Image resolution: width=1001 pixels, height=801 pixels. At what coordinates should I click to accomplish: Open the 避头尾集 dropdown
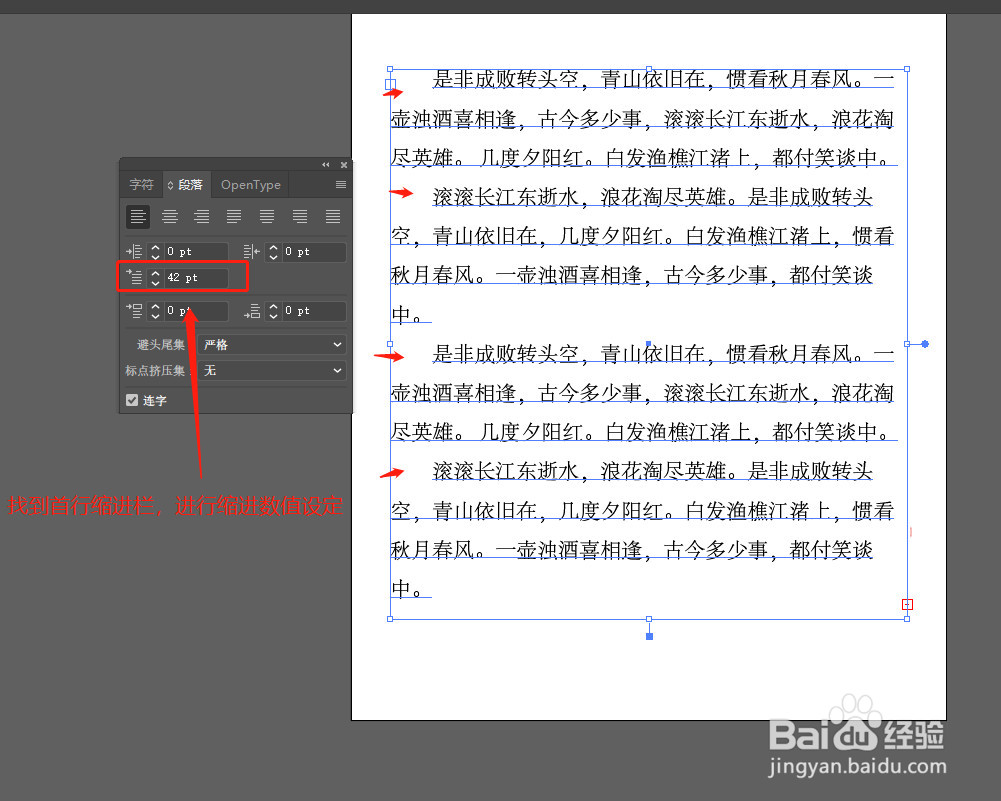pyautogui.click(x=272, y=345)
